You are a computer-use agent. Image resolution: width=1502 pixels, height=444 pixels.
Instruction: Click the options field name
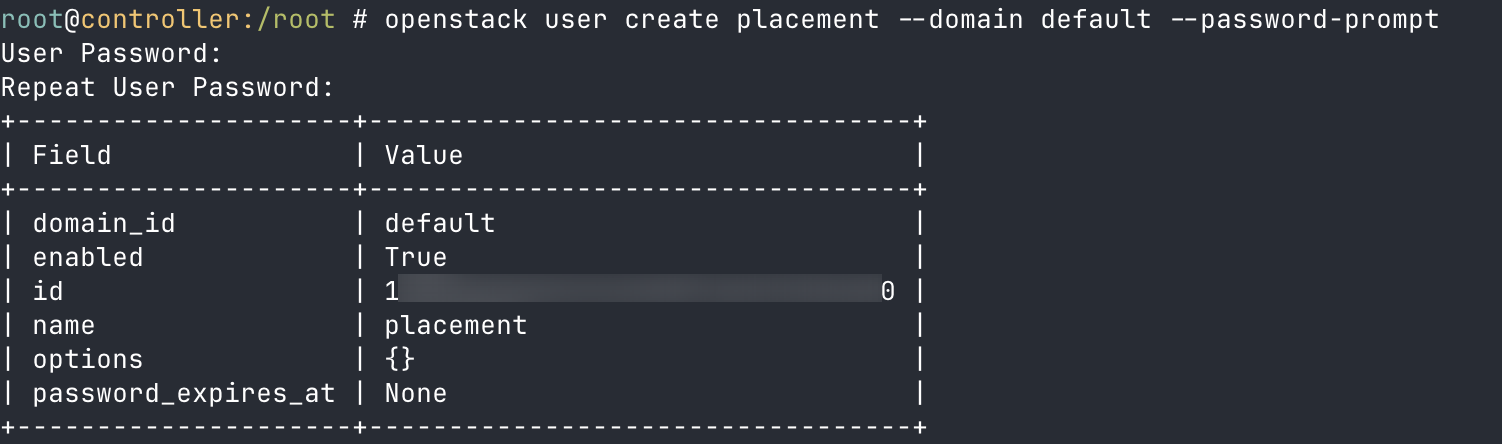coord(88,359)
